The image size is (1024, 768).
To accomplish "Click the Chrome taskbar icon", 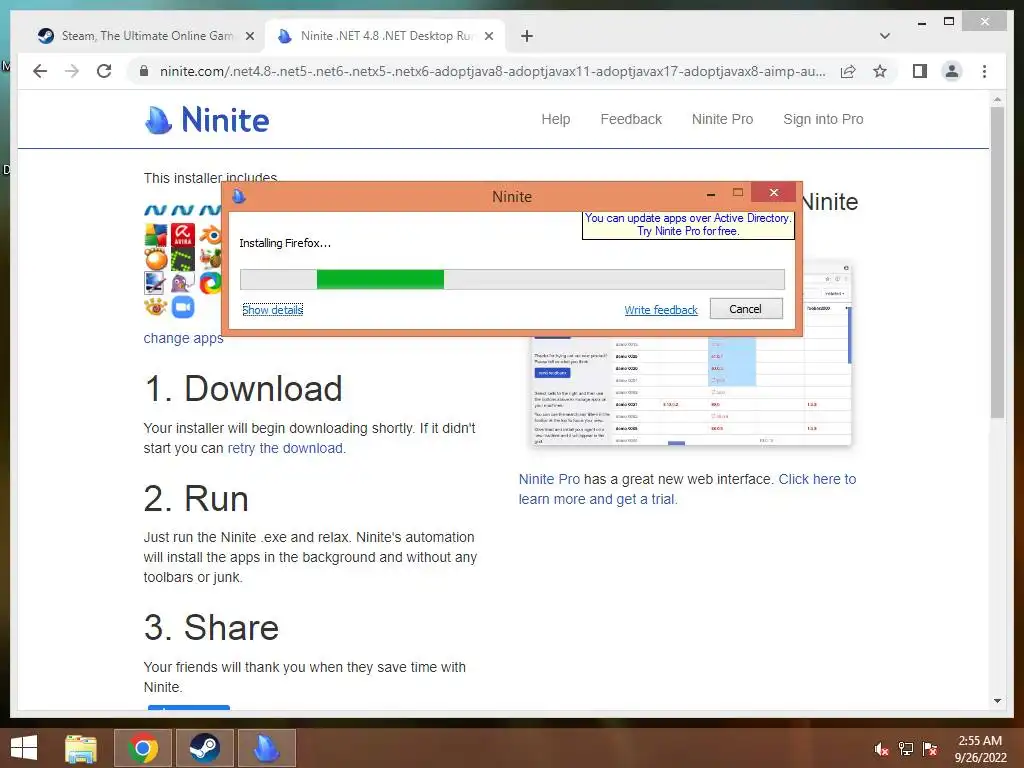I will [142, 748].
